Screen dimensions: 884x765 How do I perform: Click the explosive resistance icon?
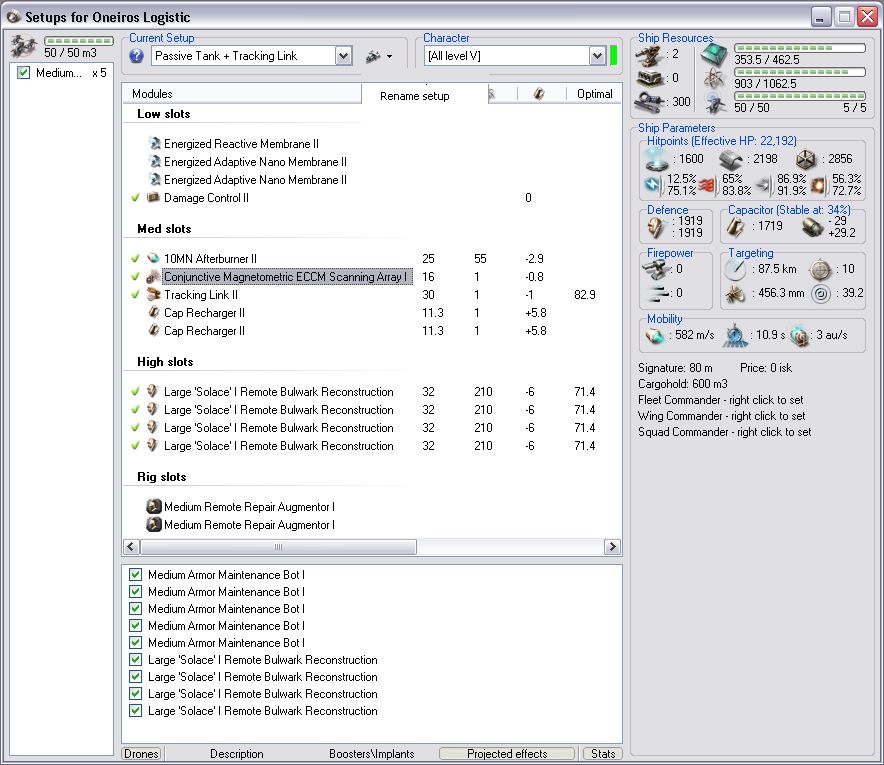coord(818,185)
